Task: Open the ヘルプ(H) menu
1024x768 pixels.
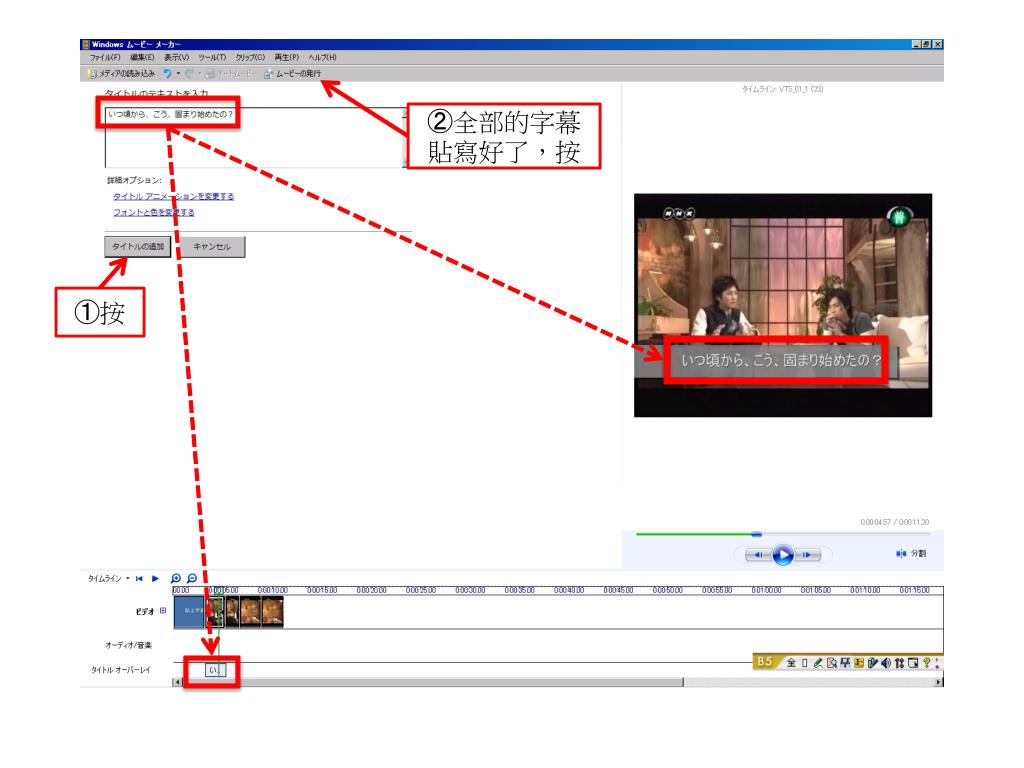Action: tap(323, 57)
